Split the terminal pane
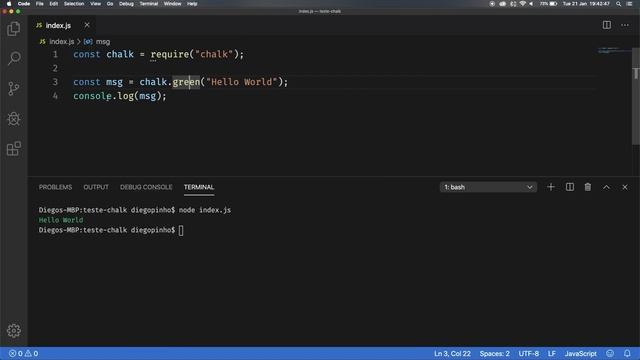The width and height of the screenshot is (640, 360). click(569, 187)
